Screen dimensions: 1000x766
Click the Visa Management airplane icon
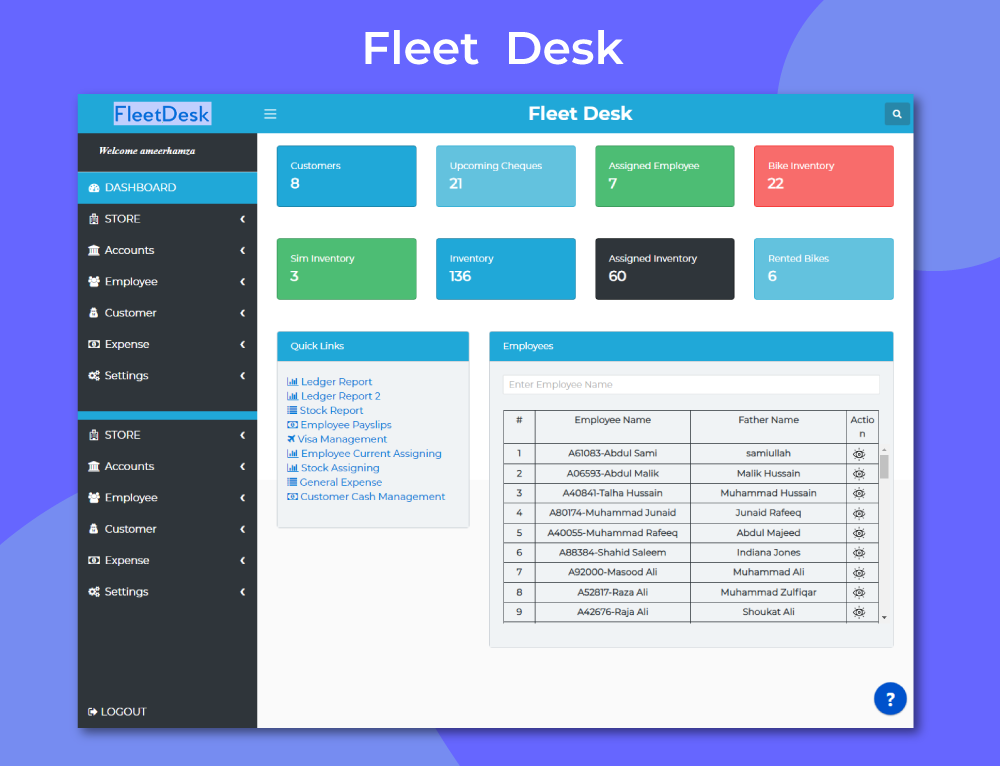291,439
